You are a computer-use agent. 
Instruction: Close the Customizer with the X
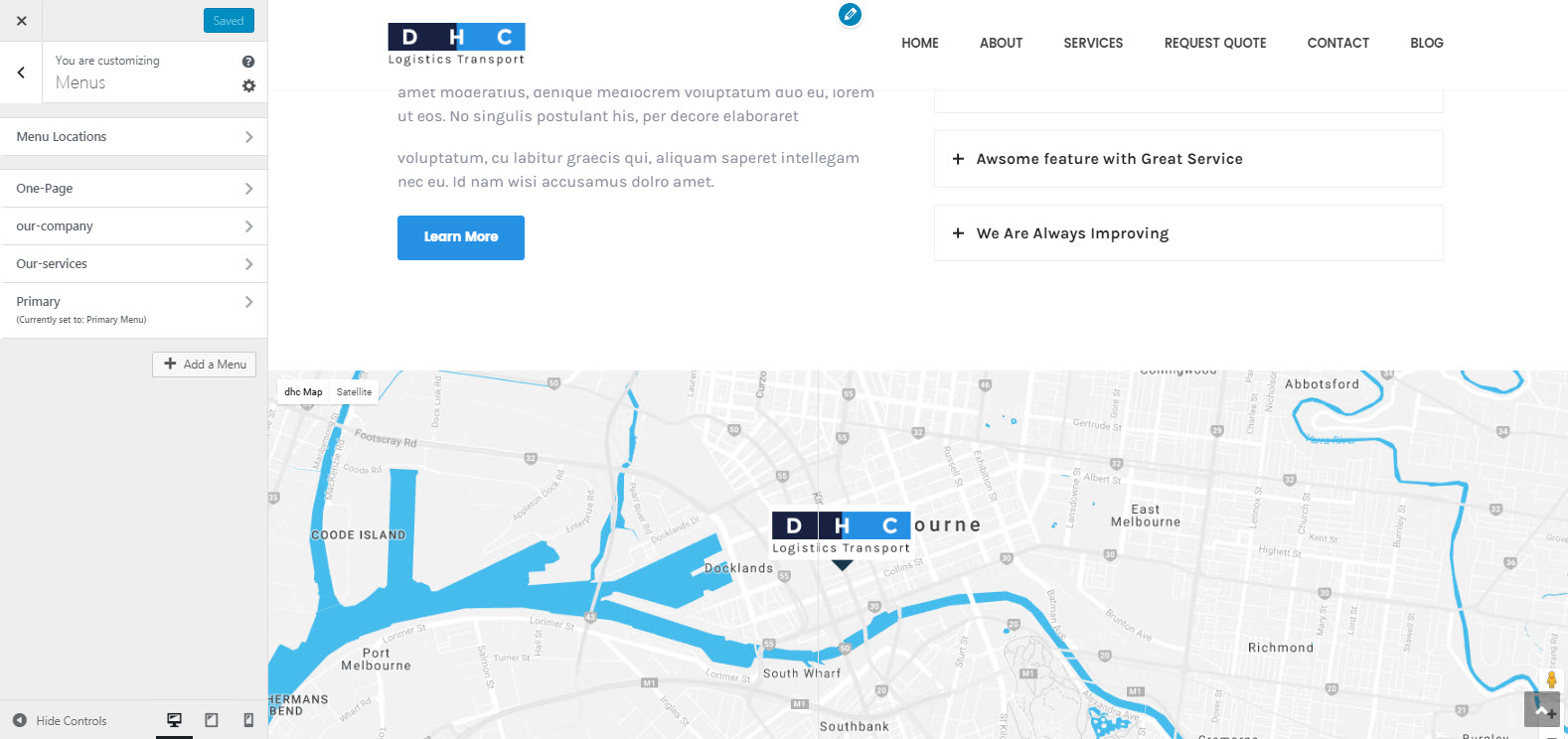[x=21, y=21]
